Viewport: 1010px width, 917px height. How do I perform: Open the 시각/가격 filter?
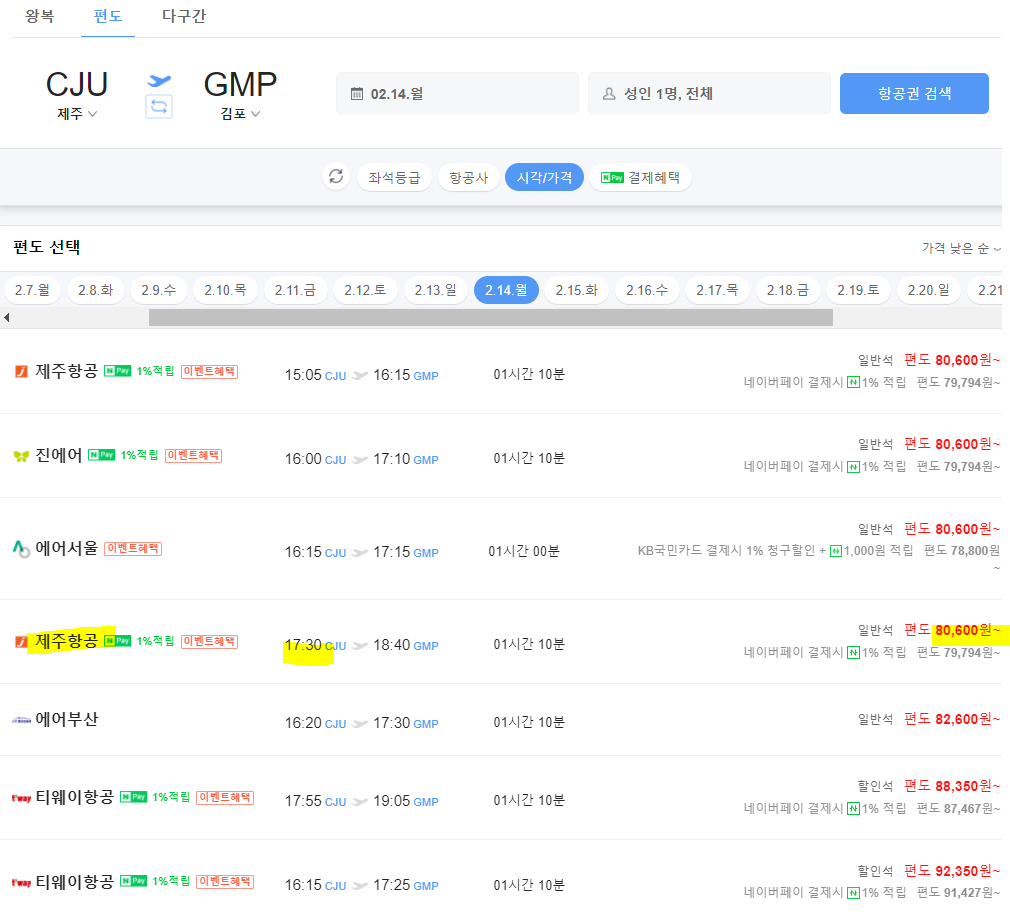click(544, 177)
